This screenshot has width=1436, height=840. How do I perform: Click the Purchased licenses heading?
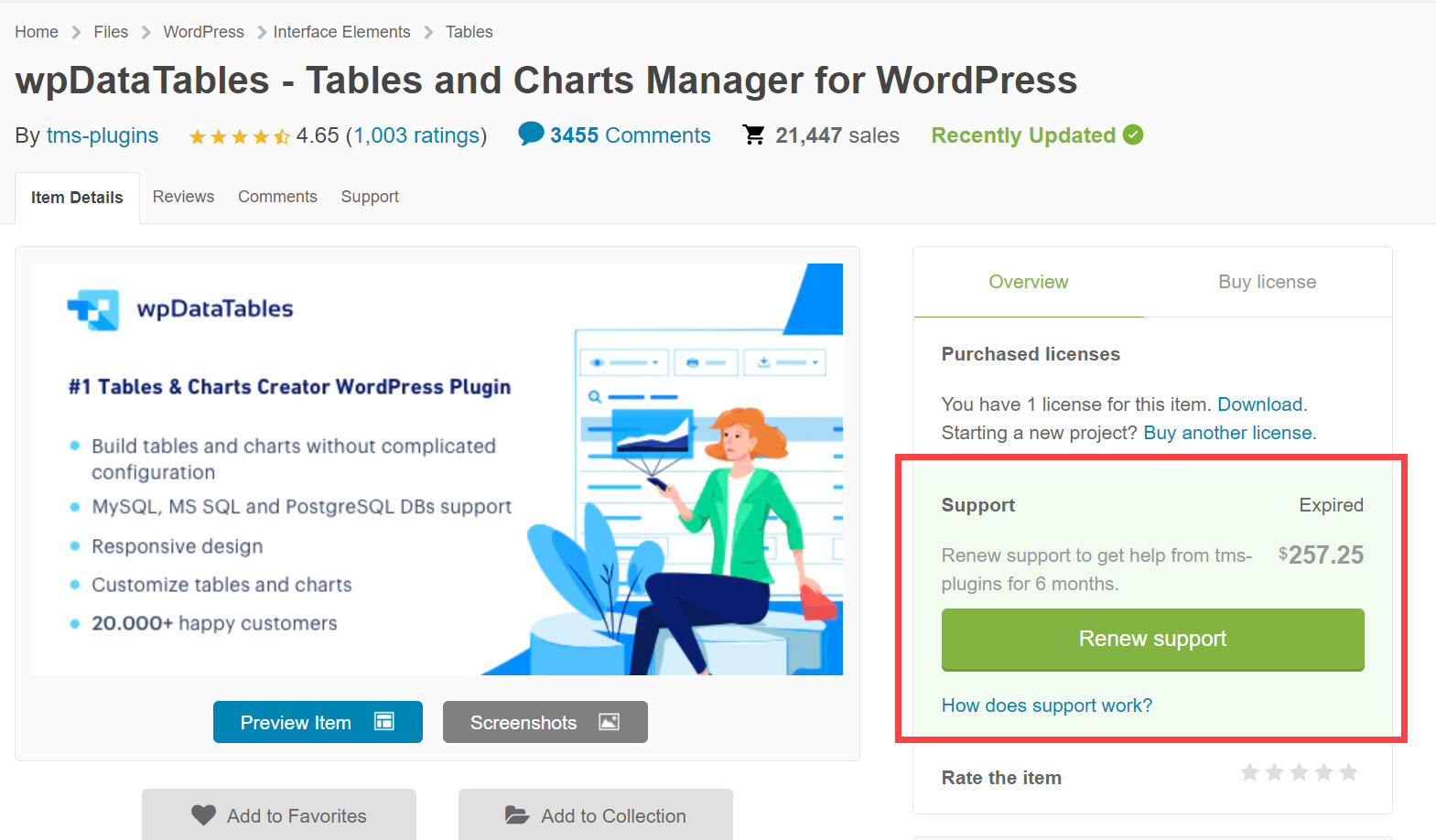[x=1031, y=354]
